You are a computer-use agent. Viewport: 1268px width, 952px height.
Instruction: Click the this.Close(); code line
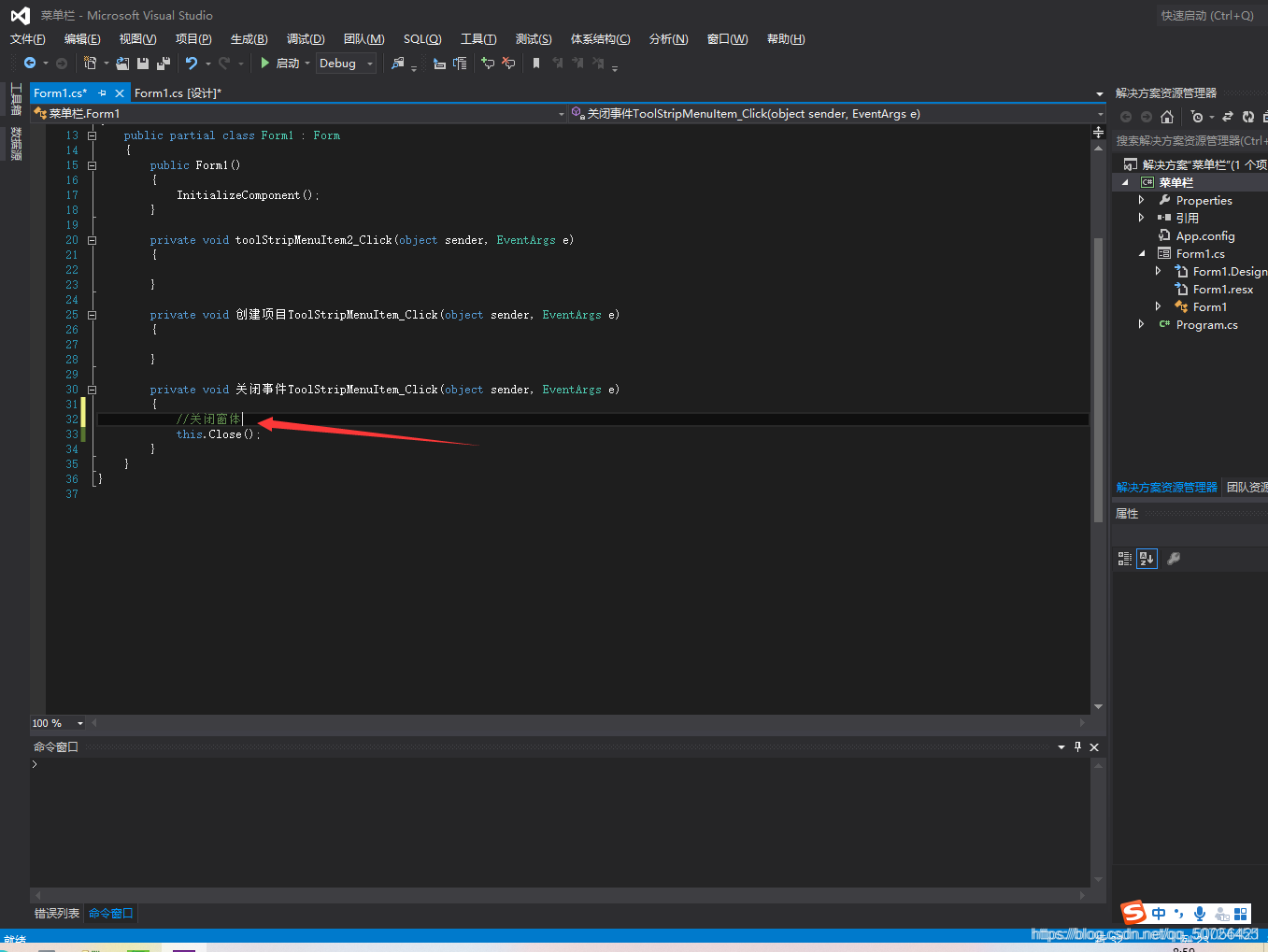[x=219, y=434]
